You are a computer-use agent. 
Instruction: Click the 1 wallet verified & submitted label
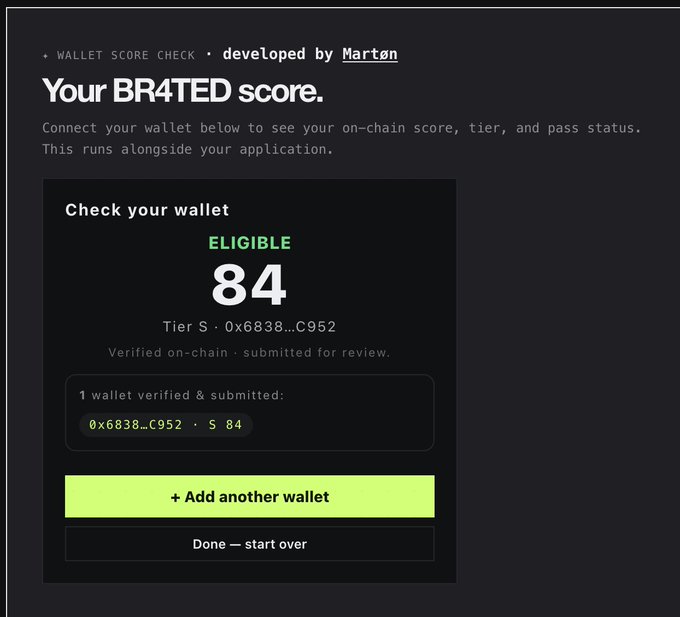(x=181, y=395)
